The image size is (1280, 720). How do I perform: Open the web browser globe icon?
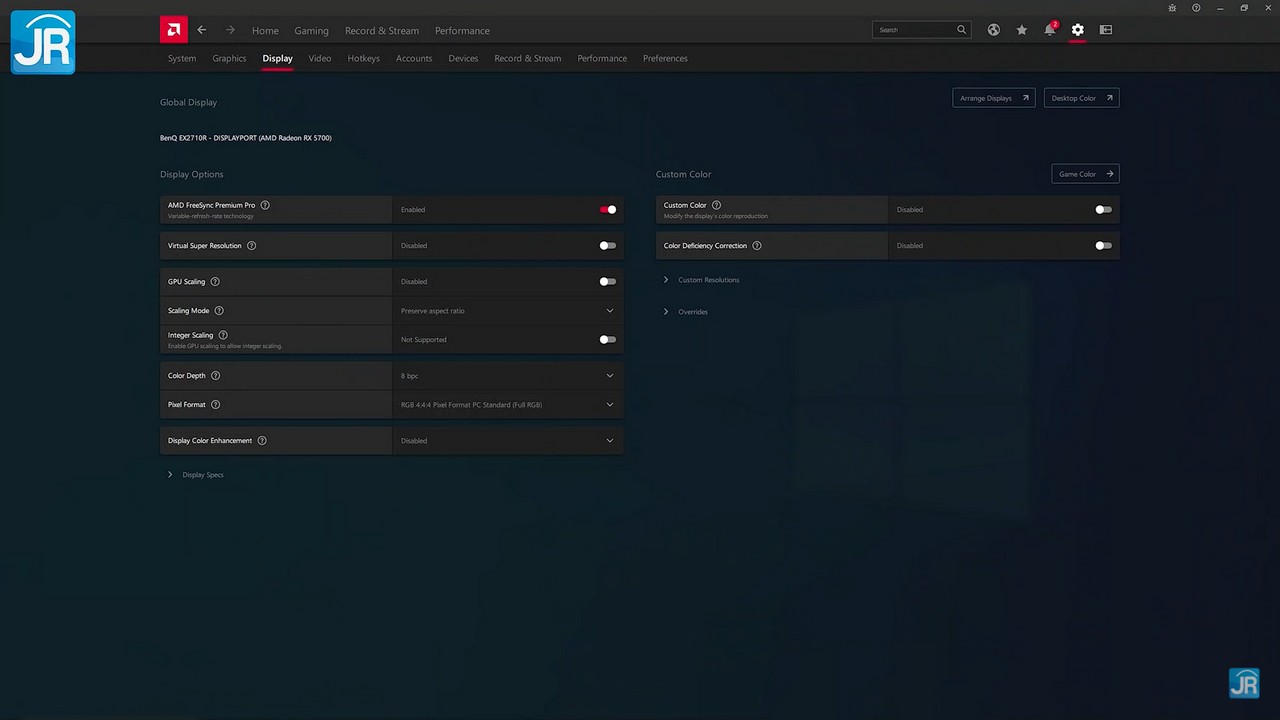pos(993,30)
